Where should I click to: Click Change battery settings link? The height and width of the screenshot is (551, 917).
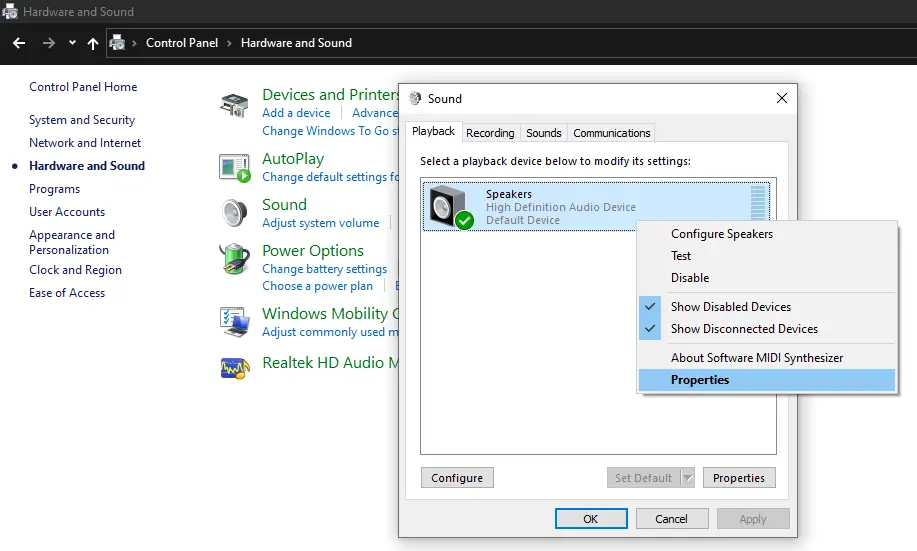(x=325, y=269)
